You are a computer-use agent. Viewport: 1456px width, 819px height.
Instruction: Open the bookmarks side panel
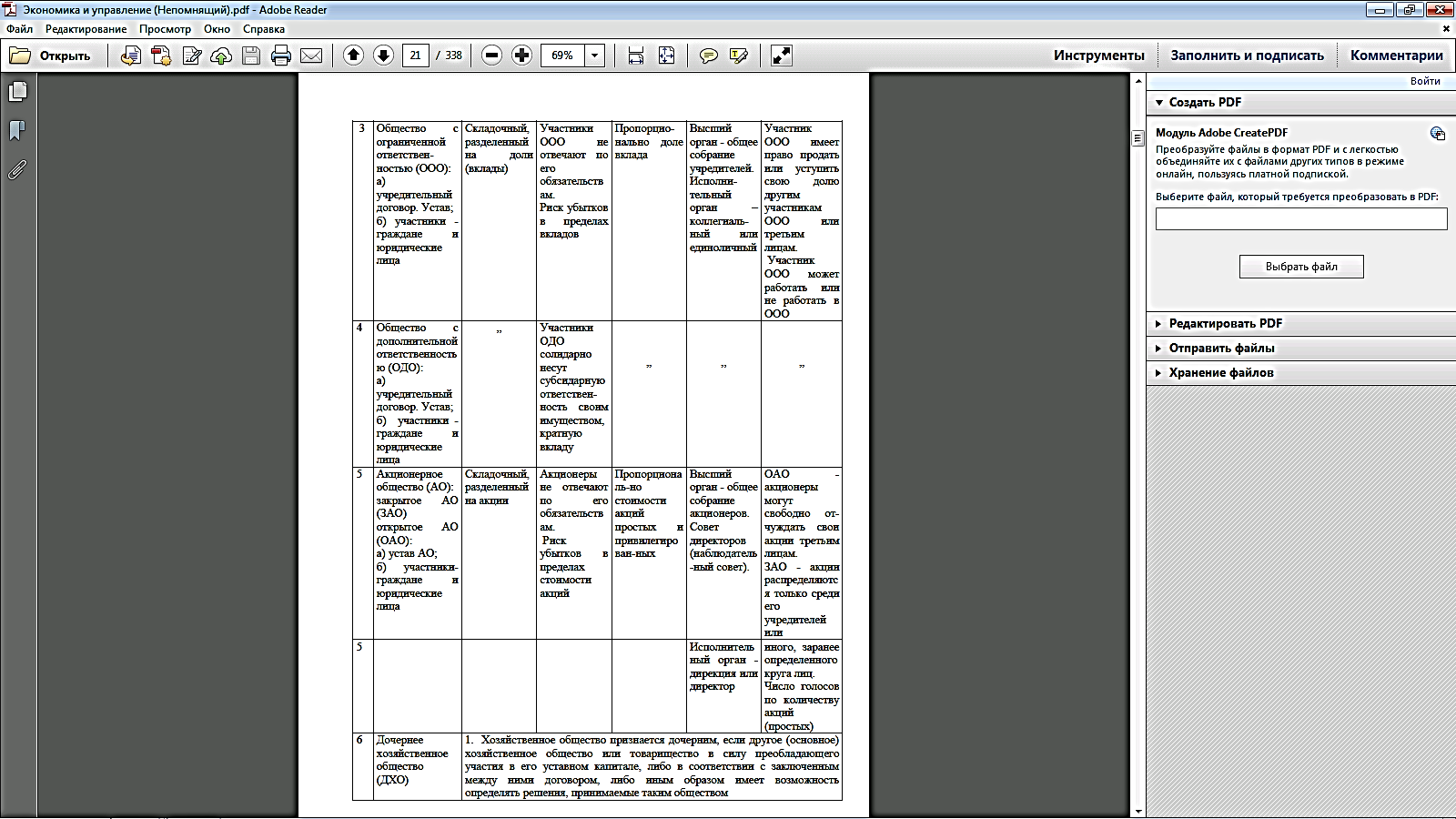coord(17,131)
